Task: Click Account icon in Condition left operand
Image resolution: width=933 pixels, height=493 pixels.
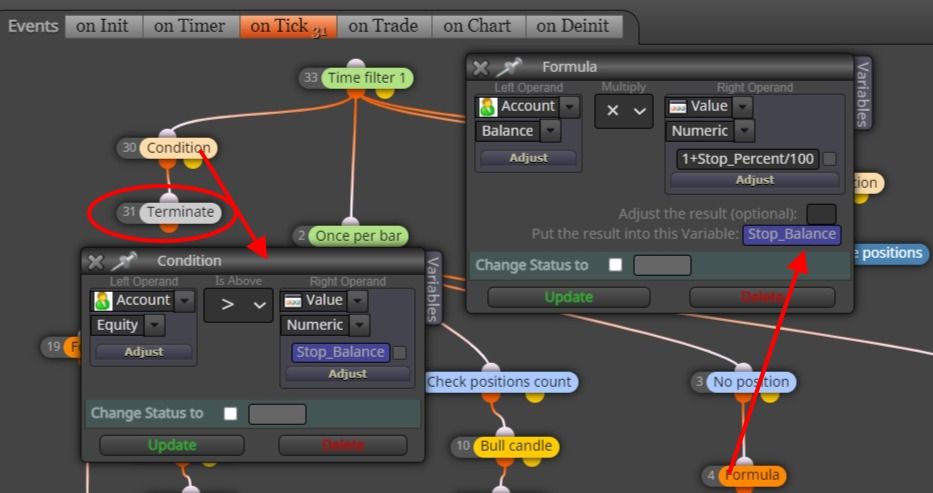Action: click(x=102, y=301)
